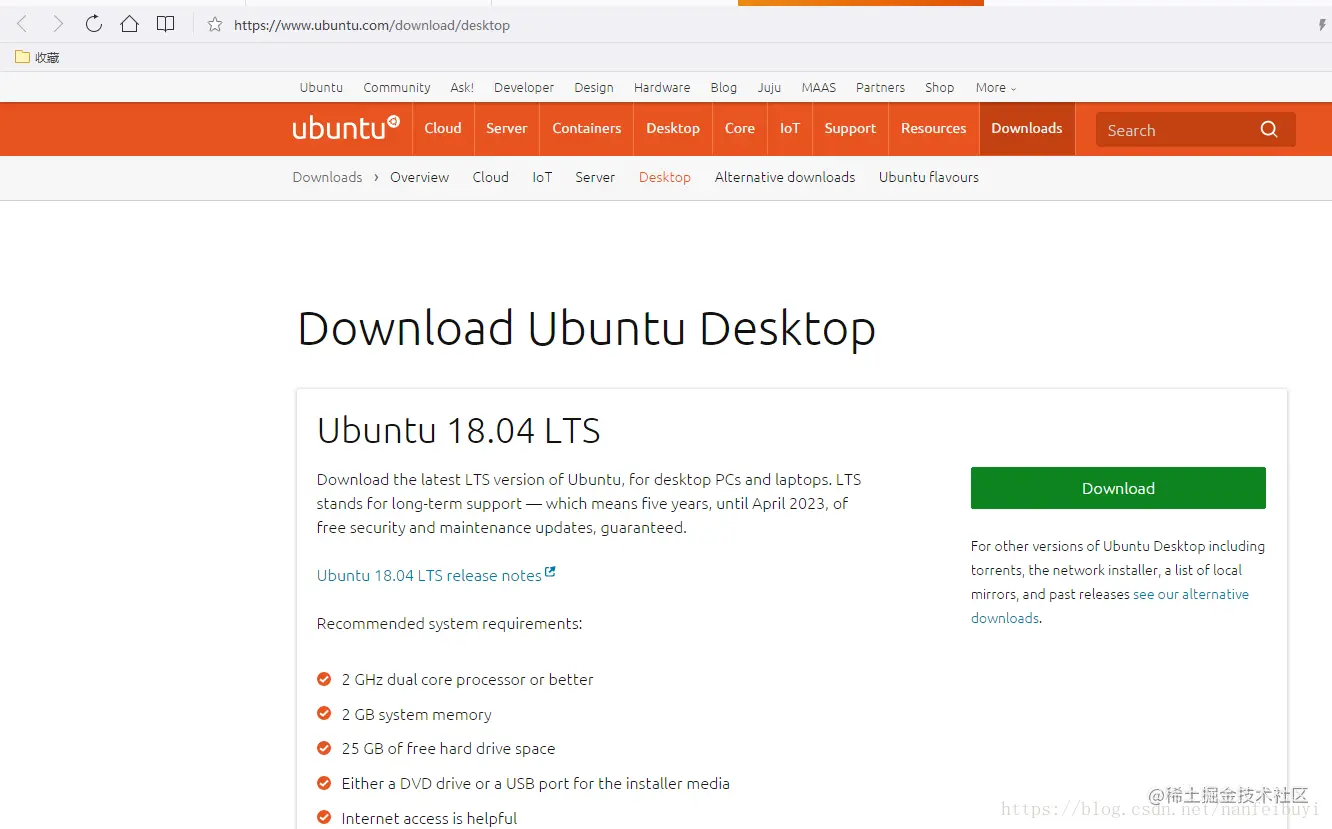
Task: Click the Internet access is helpful line
Action: click(429, 818)
